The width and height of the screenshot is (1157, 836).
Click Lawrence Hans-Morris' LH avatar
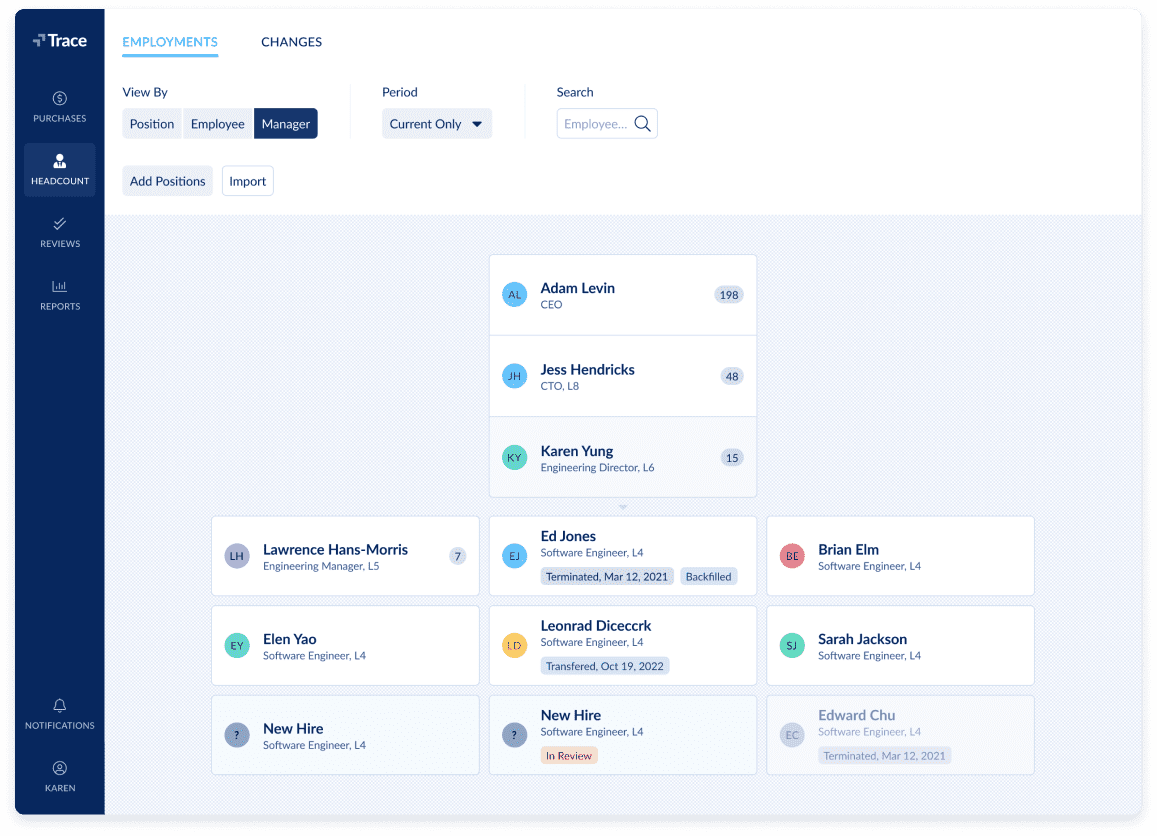tap(237, 556)
